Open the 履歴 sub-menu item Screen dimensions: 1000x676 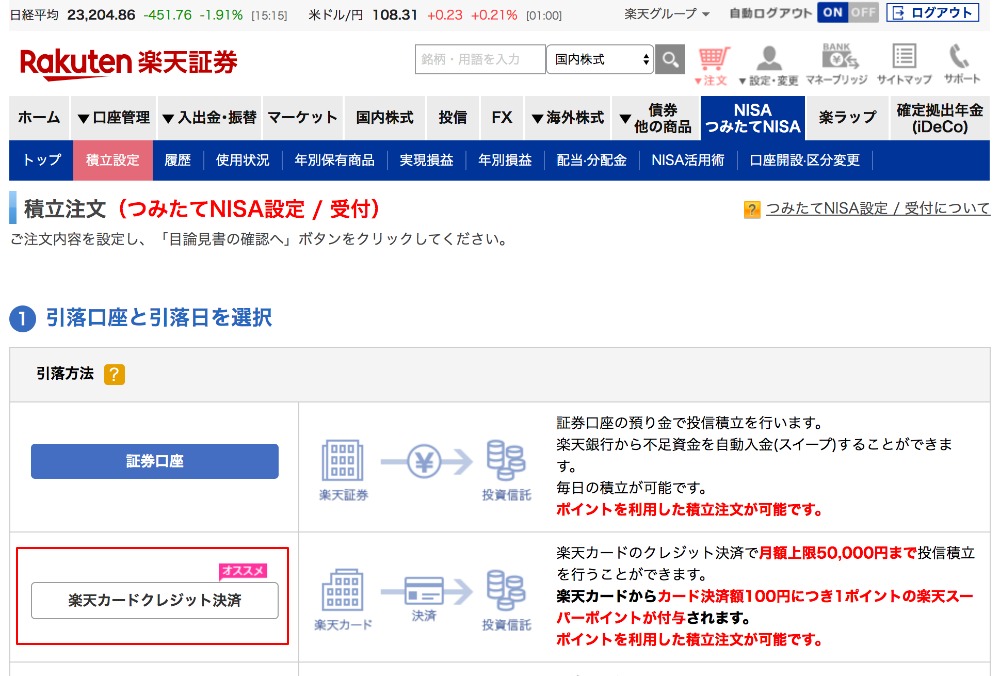pos(177,160)
